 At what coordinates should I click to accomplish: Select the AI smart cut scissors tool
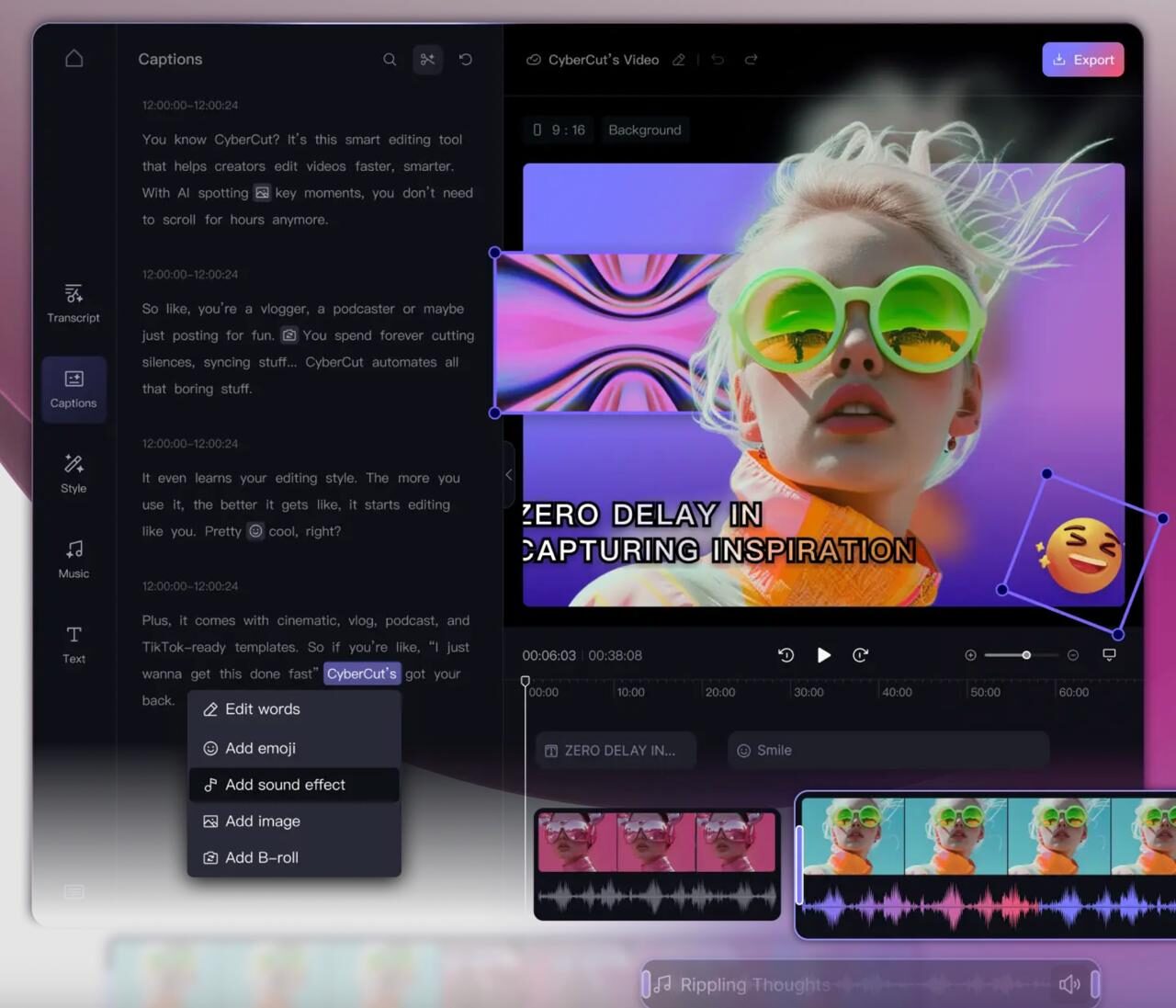point(426,59)
